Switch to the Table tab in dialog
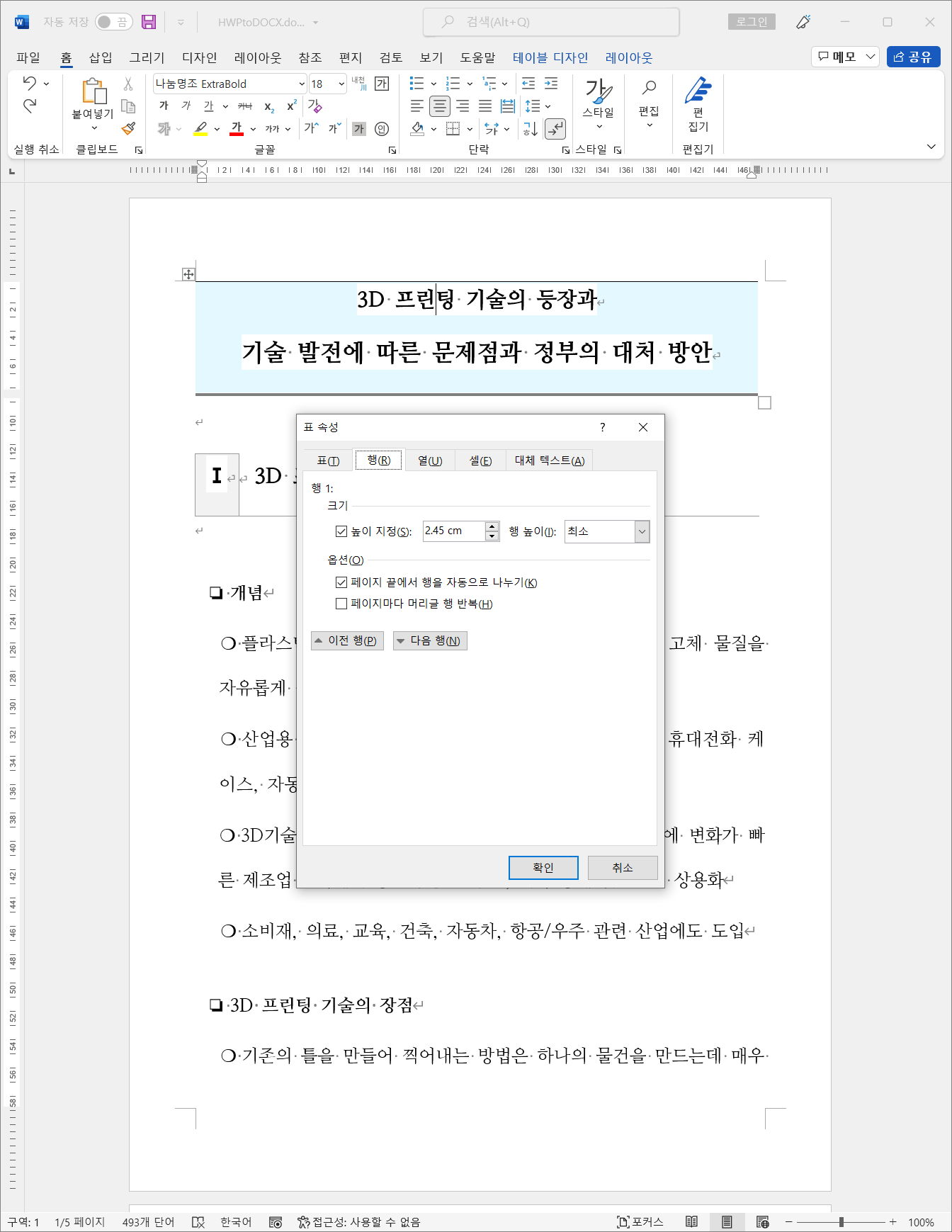952x1232 pixels. 328,460
